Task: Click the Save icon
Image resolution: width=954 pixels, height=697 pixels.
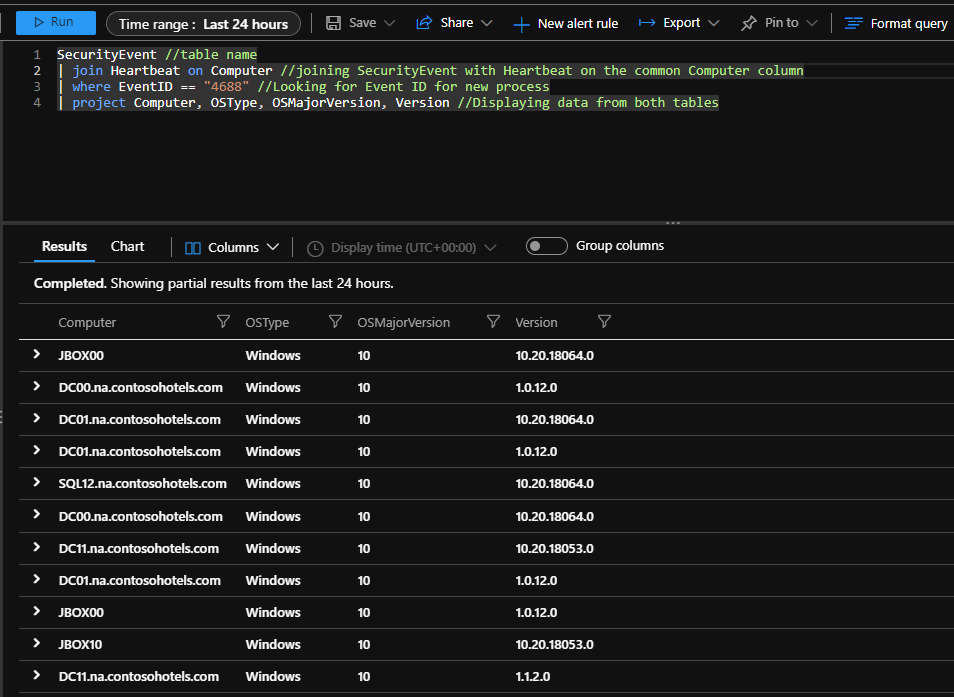Action: tap(331, 22)
